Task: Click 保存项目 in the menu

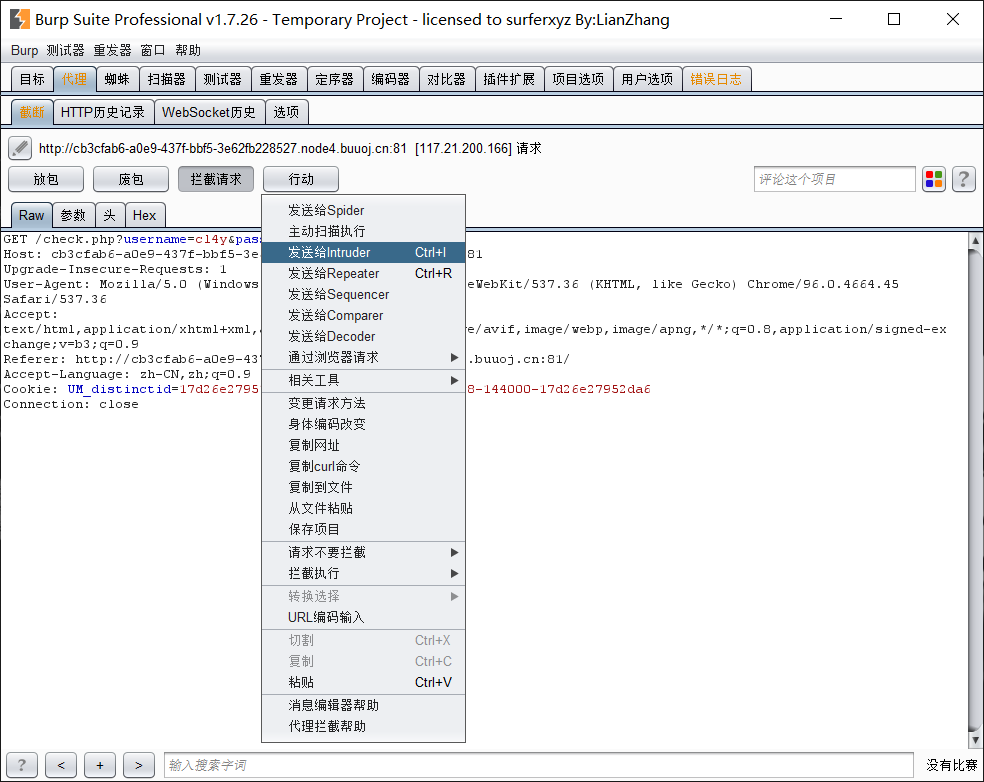Action: (x=363, y=530)
